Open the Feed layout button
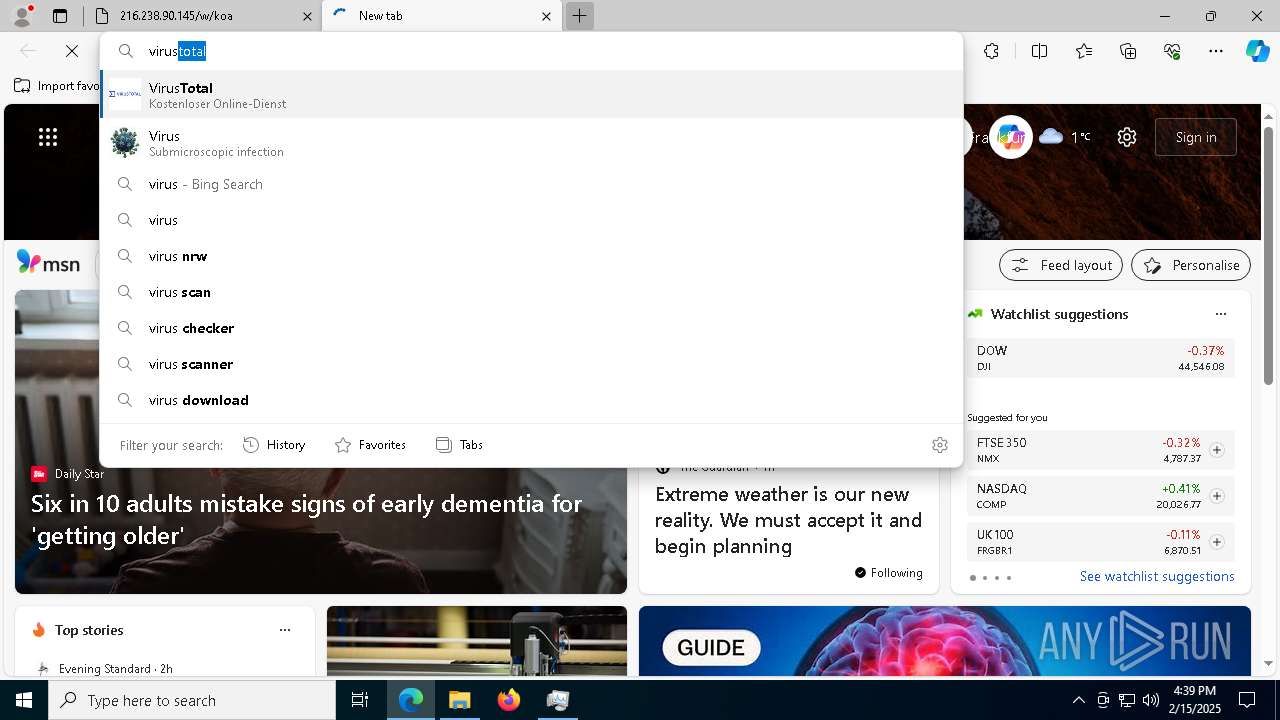1280x720 pixels. (1061, 265)
